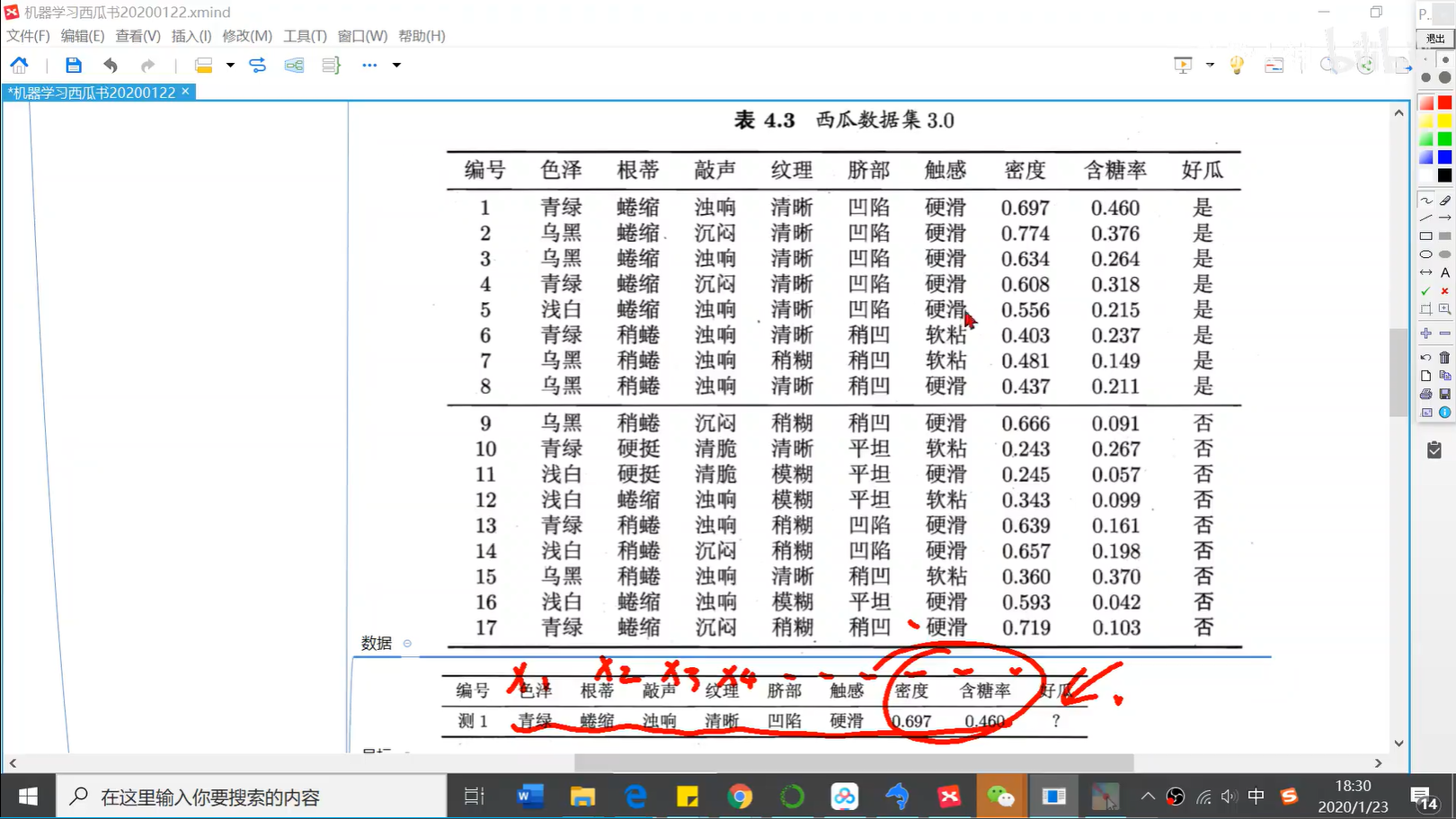Undo the last drawing stroke in the annotation palette
The height and width of the screenshot is (819, 1456).
click(x=1426, y=358)
